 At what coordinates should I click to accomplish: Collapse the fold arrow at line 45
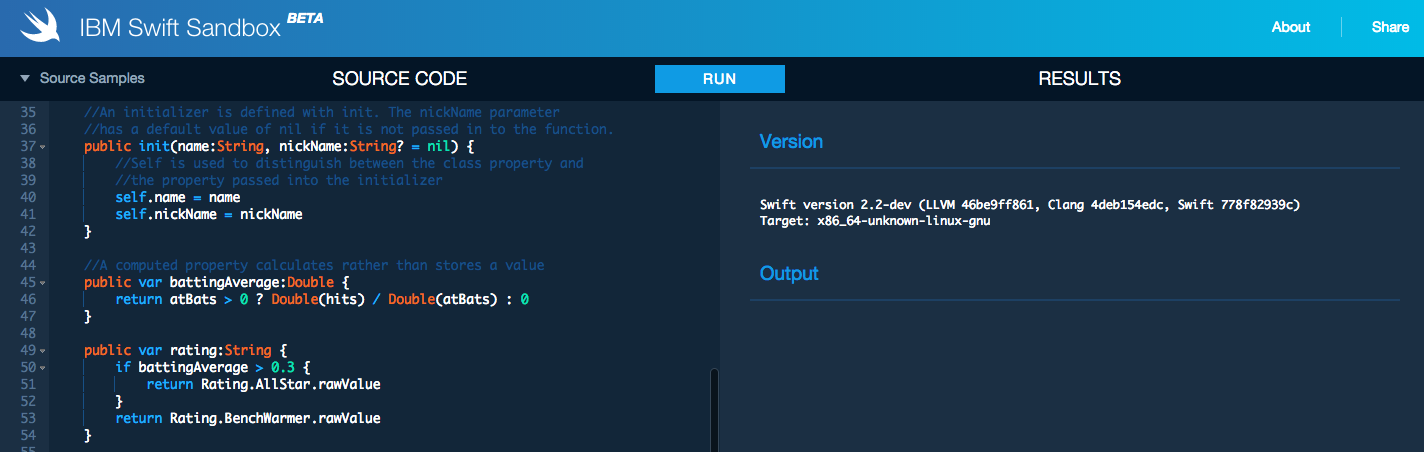pyautogui.click(x=42, y=283)
